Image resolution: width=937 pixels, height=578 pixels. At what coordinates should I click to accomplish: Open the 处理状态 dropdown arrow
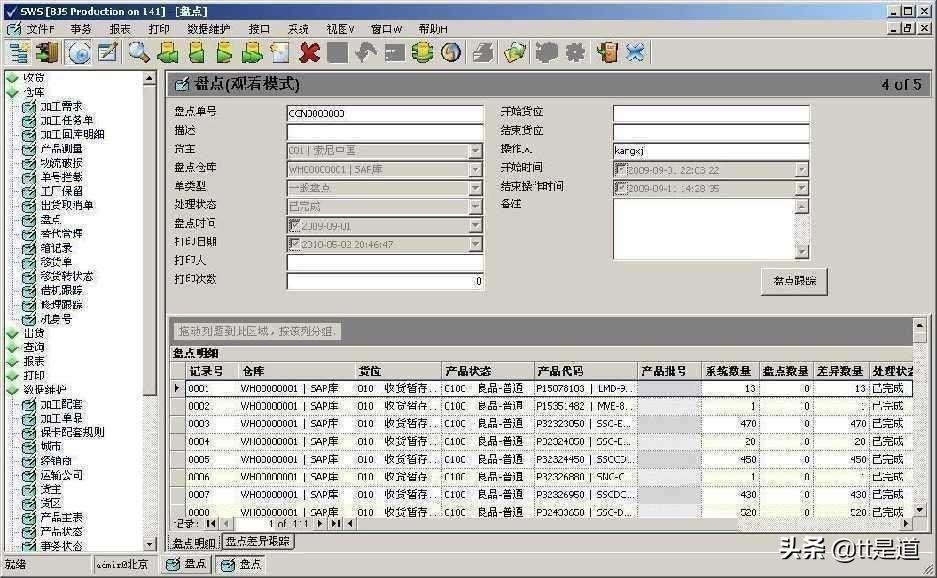point(475,207)
